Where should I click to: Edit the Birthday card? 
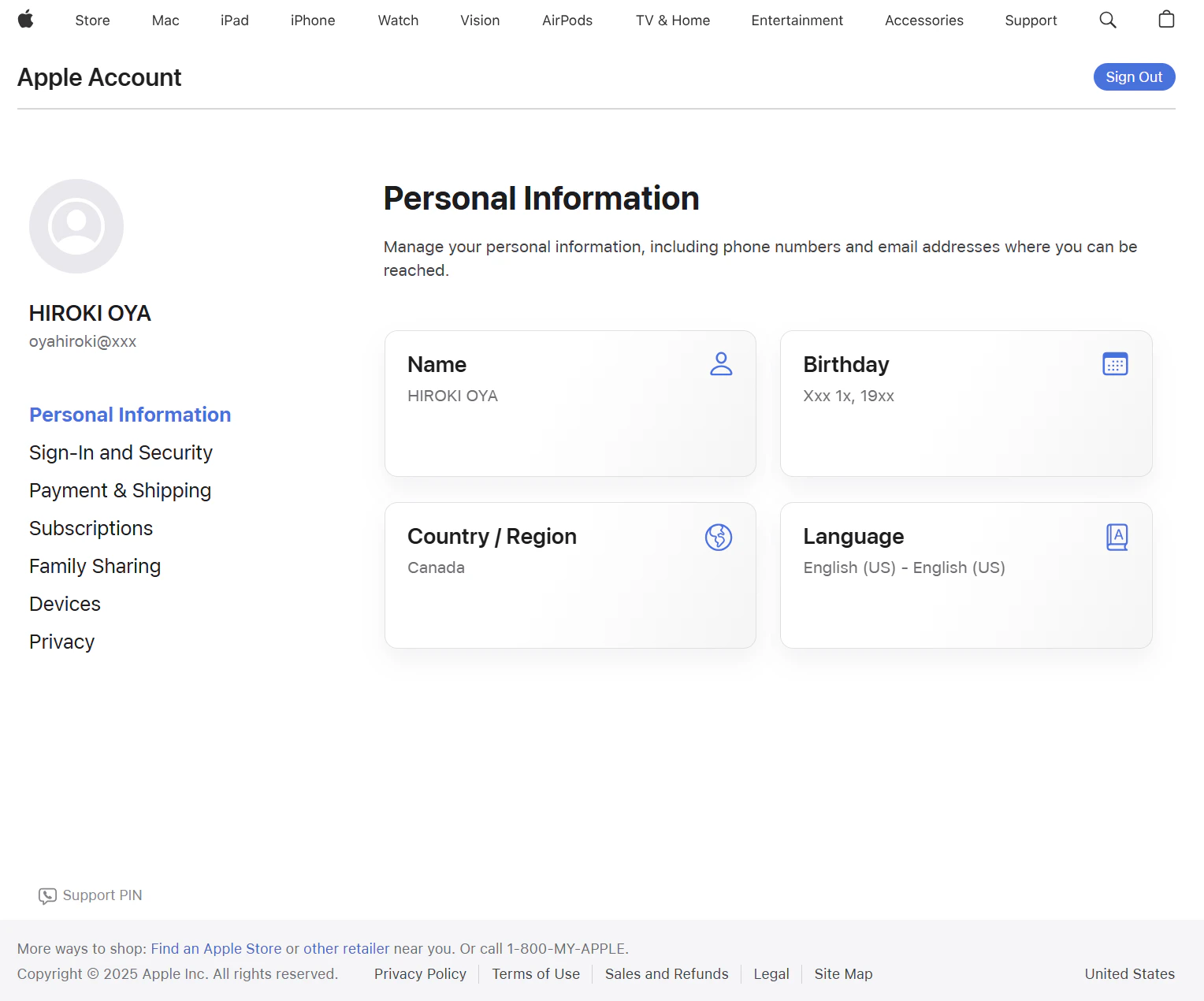click(x=966, y=404)
